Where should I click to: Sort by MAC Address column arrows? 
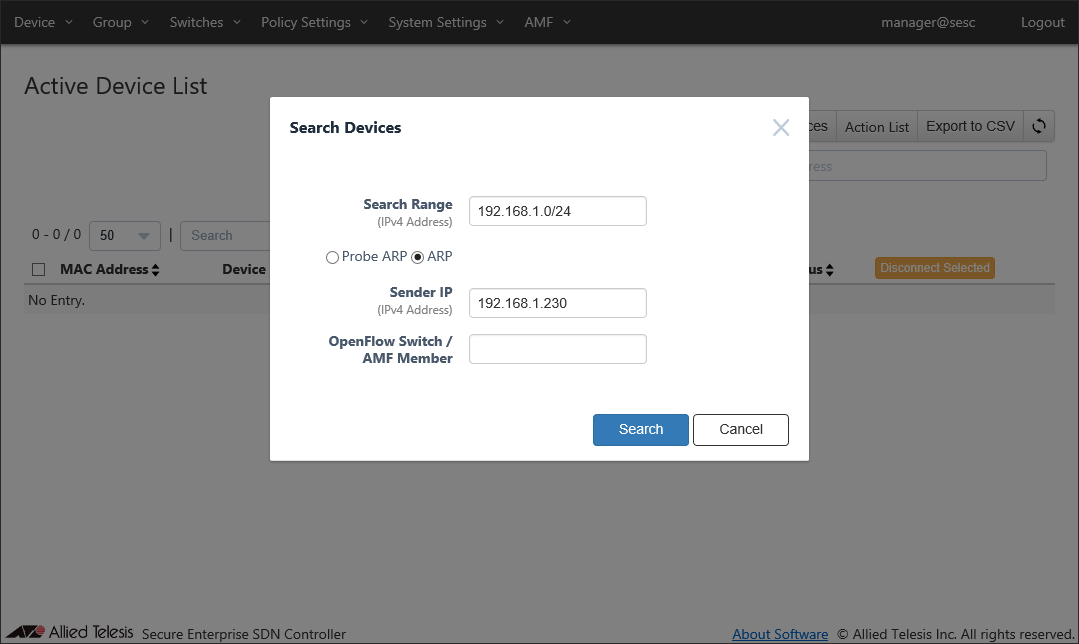(156, 270)
